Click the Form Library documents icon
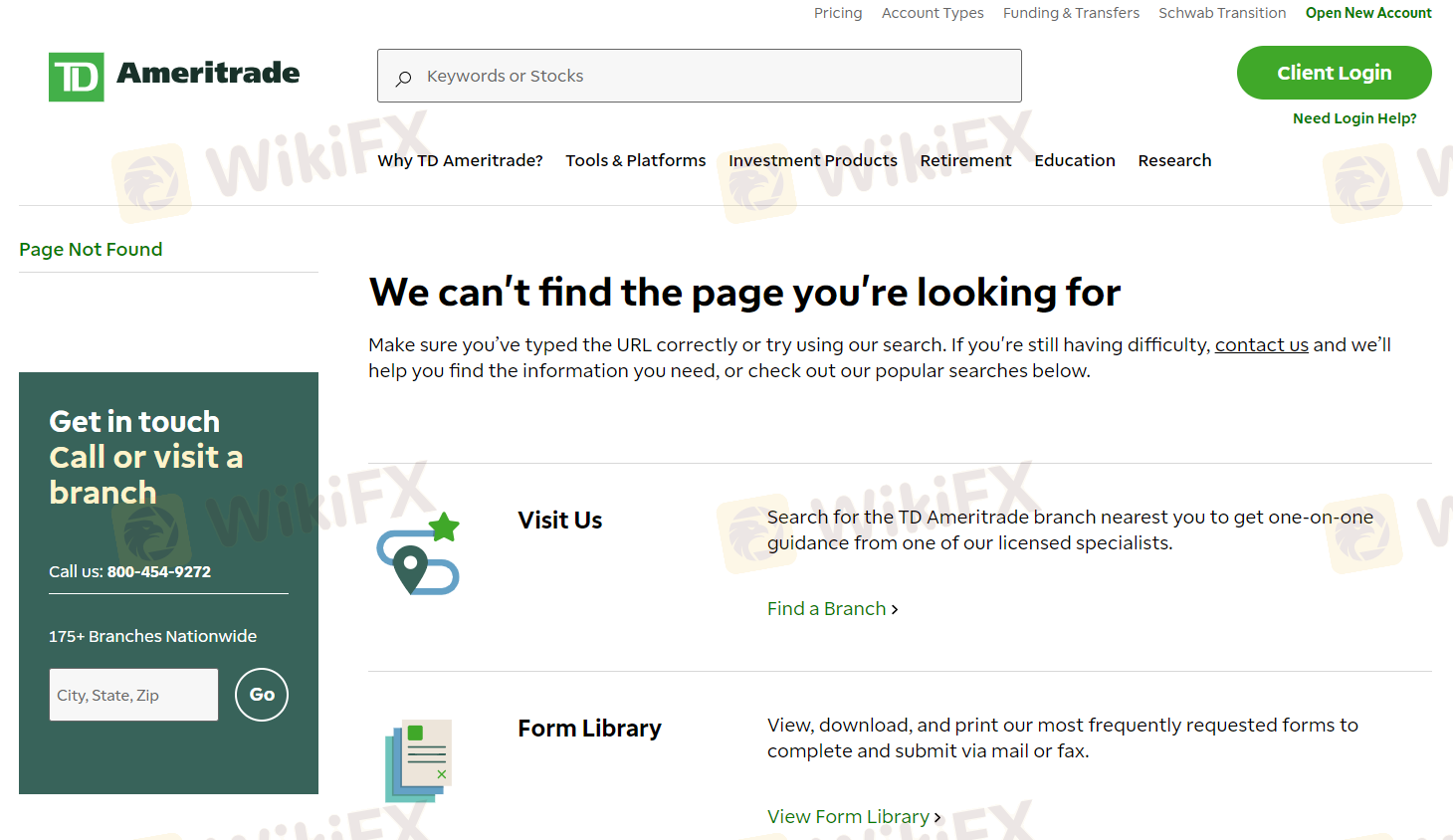Viewport: 1453px width, 840px height. (x=418, y=760)
